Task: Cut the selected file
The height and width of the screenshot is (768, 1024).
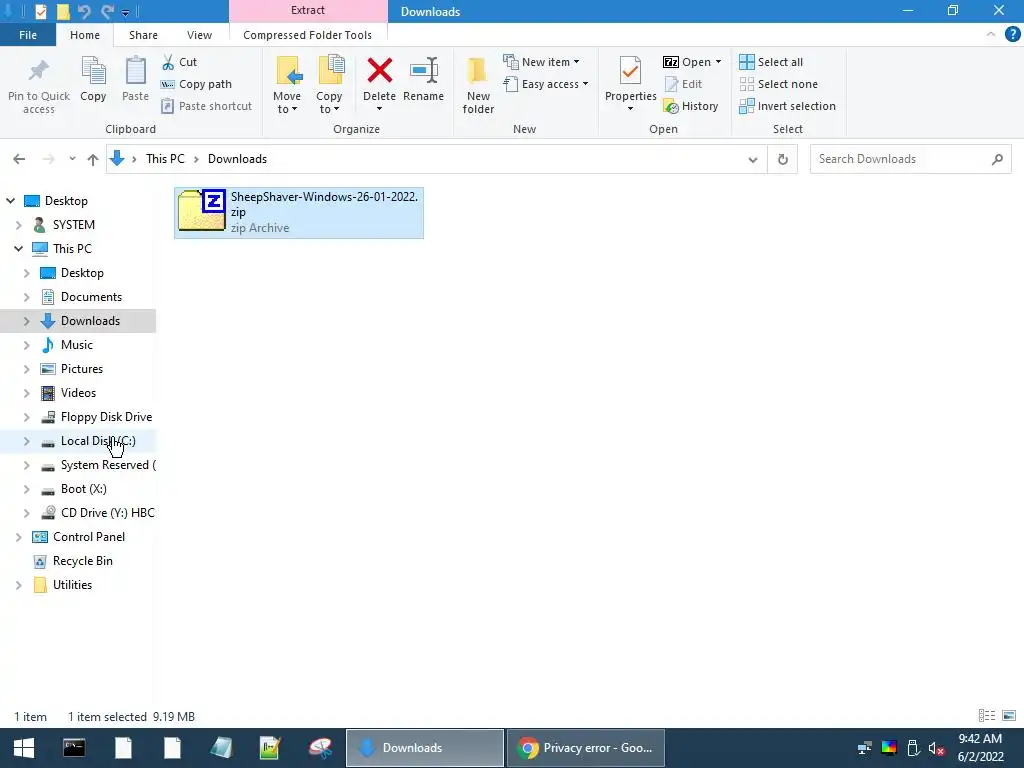Action: coord(180,62)
